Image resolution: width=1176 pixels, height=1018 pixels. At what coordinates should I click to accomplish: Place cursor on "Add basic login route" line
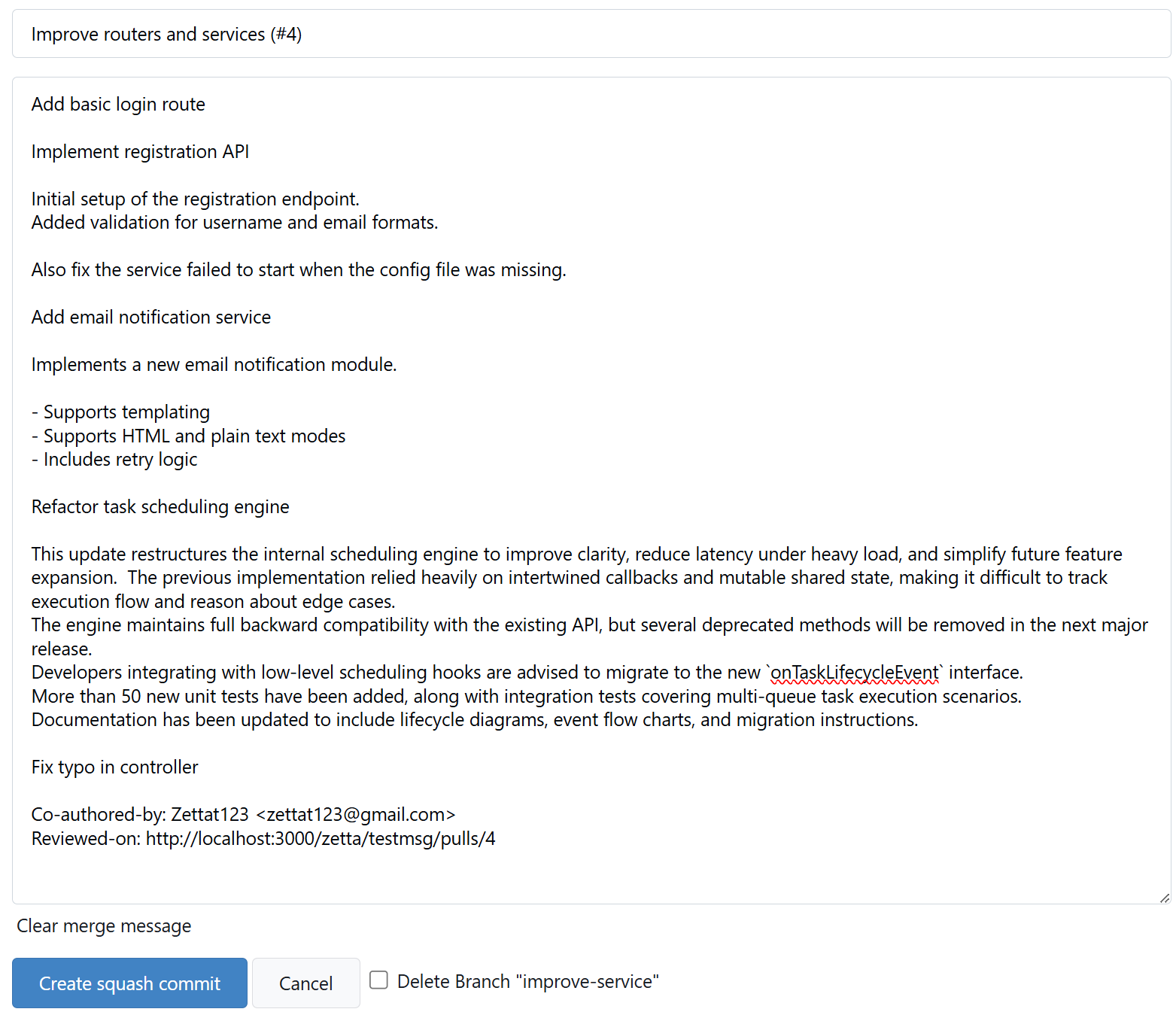pos(118,105)
